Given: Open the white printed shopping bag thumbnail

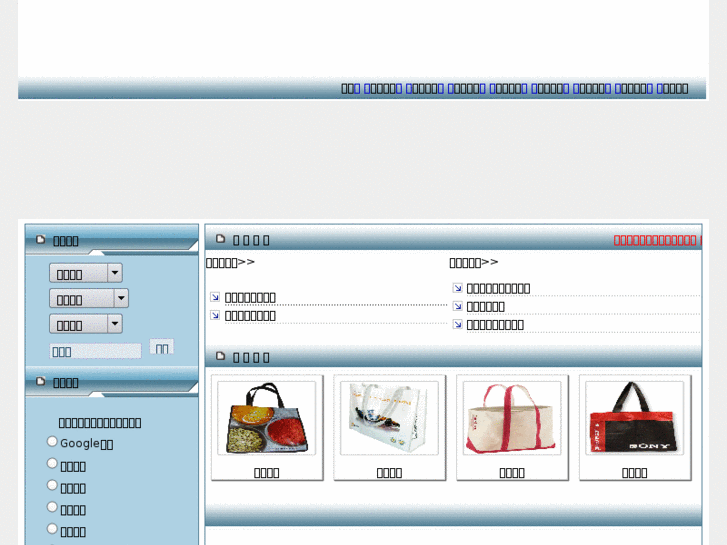Looking at the screenshot, I should pyautogui.click(x=389, y=418).
